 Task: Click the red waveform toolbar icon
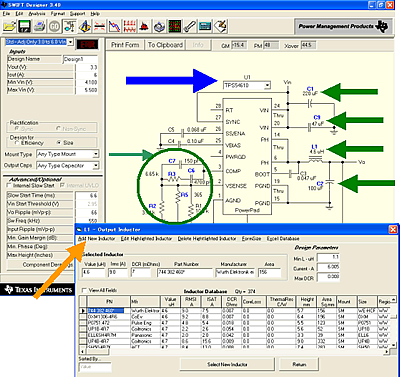tap(129, 26)
